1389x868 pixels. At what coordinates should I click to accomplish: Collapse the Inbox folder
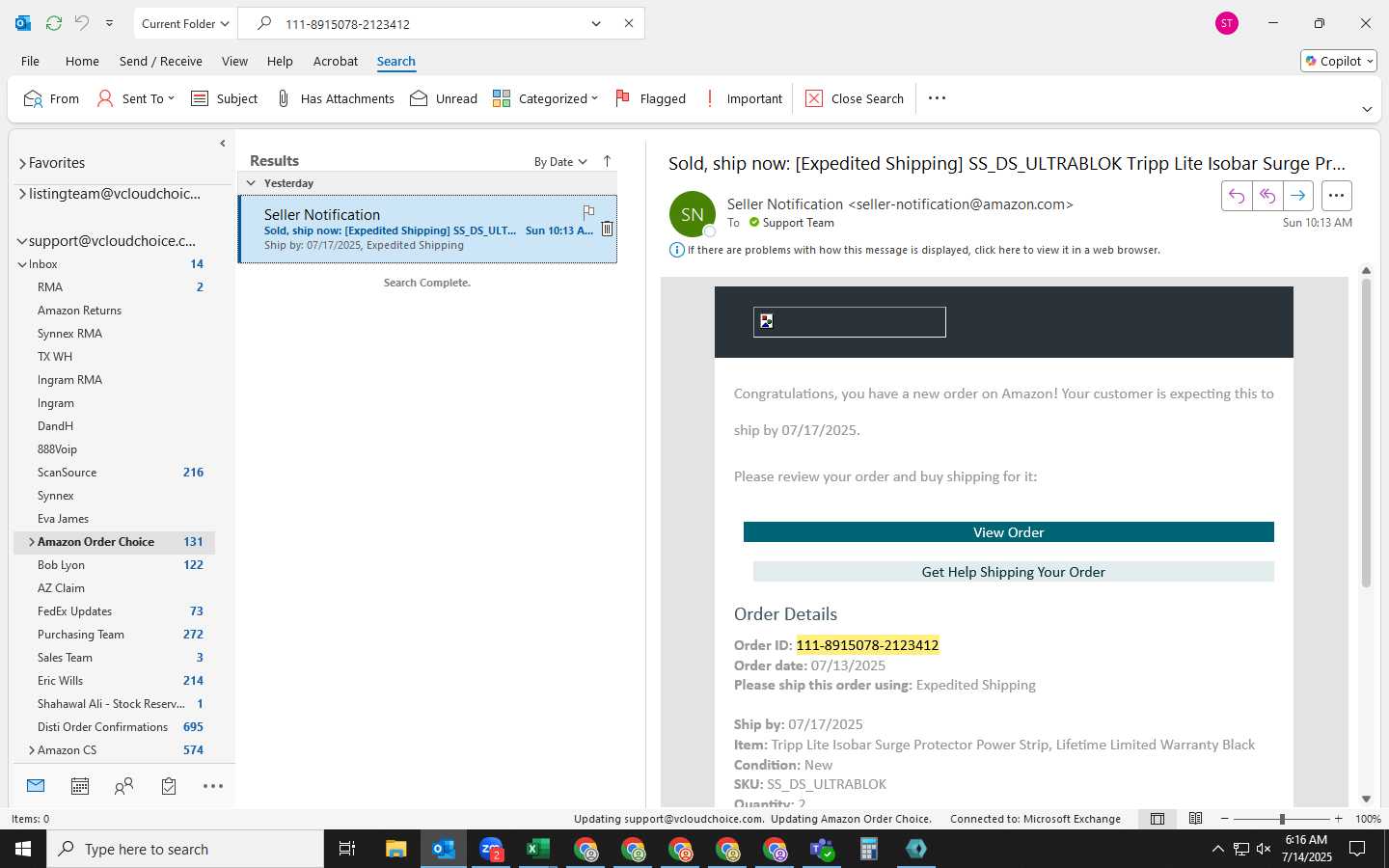point(22,264)
